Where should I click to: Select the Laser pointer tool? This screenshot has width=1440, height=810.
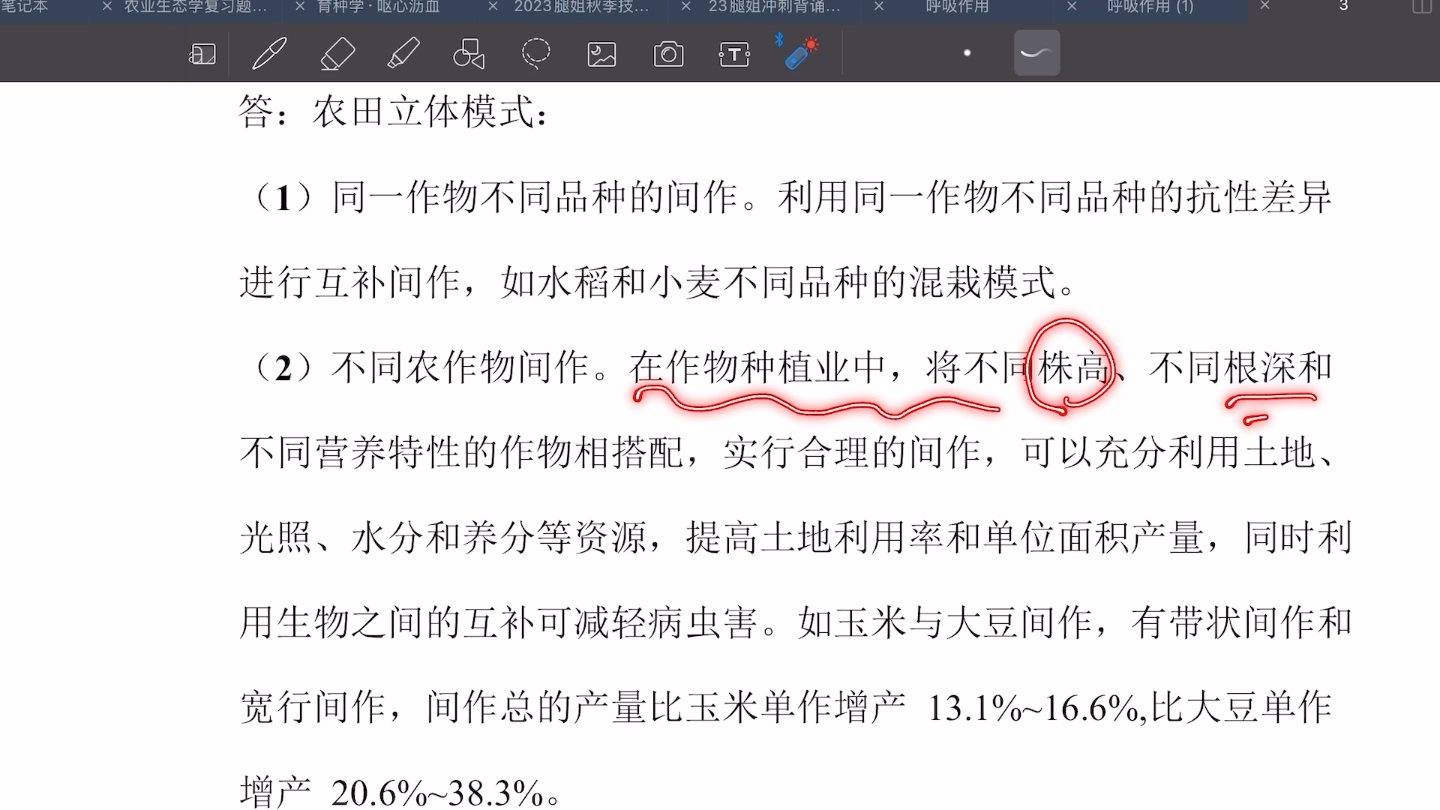pyautogui.click(x=800, y=52)
